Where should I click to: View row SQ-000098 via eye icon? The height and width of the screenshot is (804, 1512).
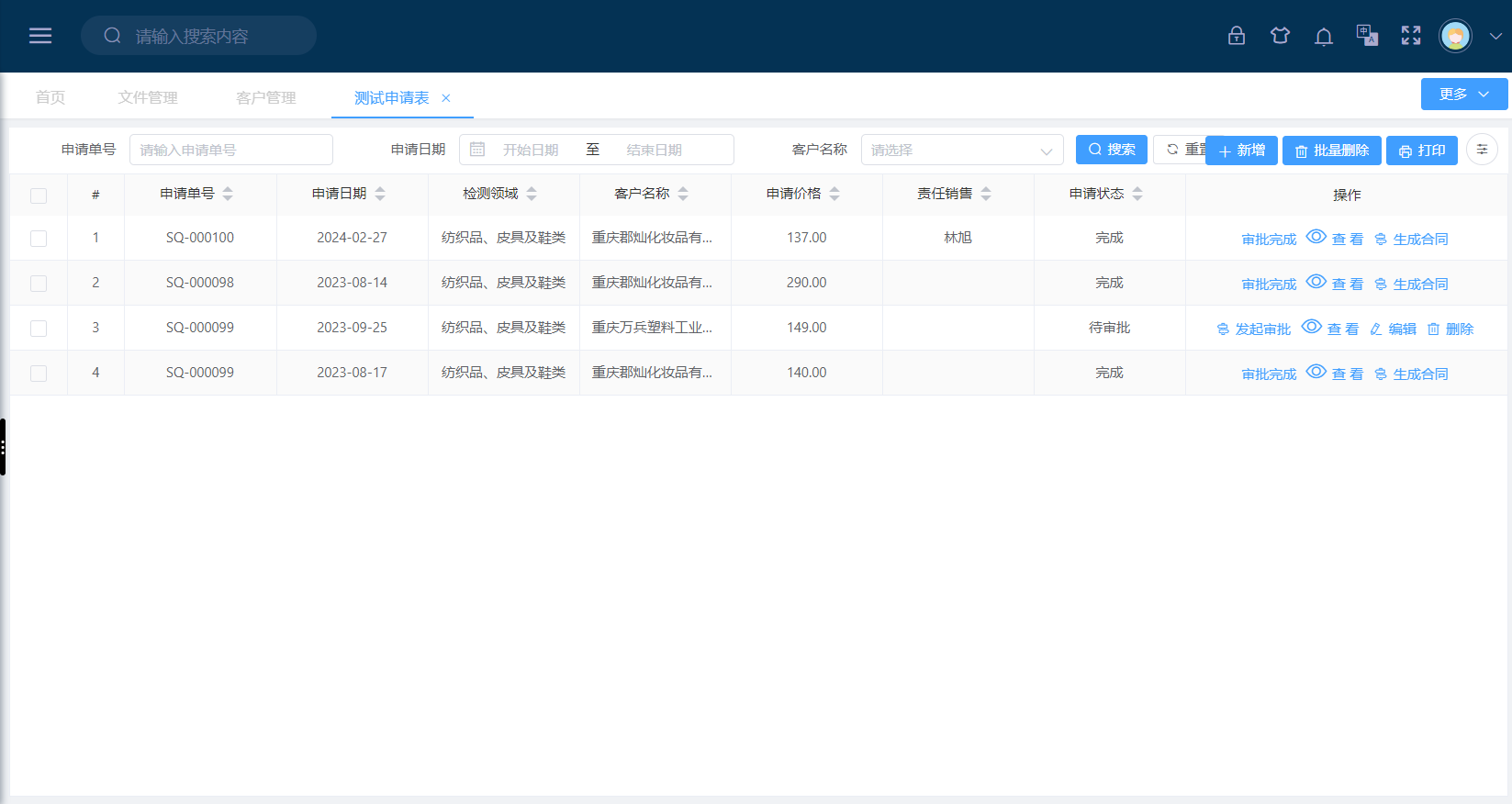[x=1316, y=282]
